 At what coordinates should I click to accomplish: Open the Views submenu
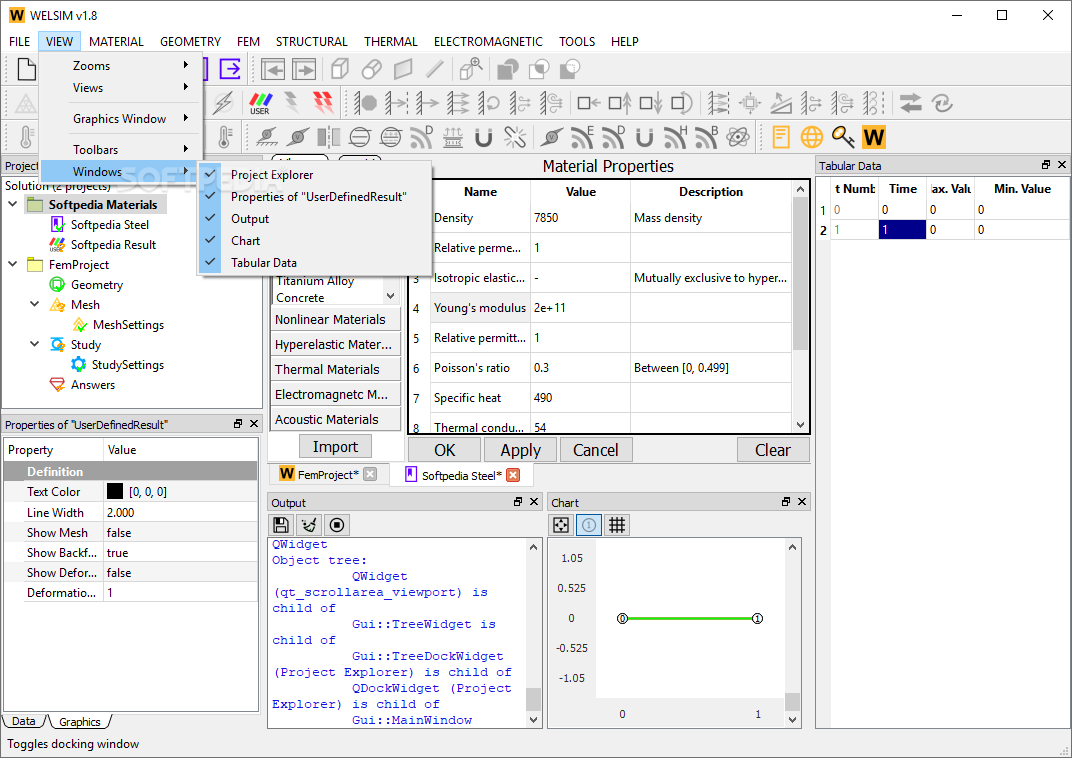pos(121,87)
